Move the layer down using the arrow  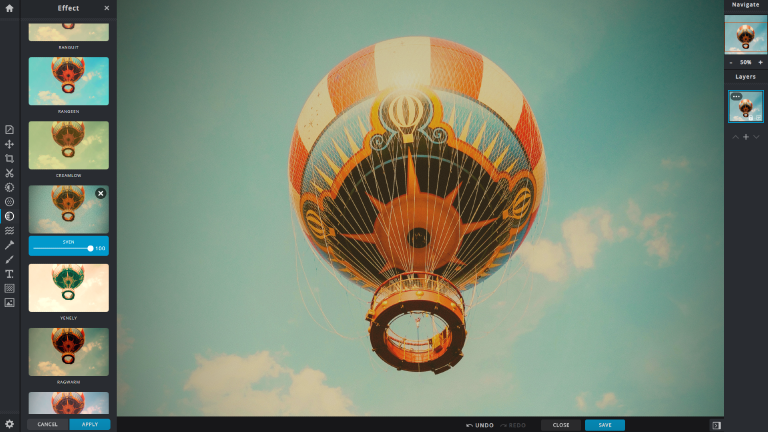point(756,136)
